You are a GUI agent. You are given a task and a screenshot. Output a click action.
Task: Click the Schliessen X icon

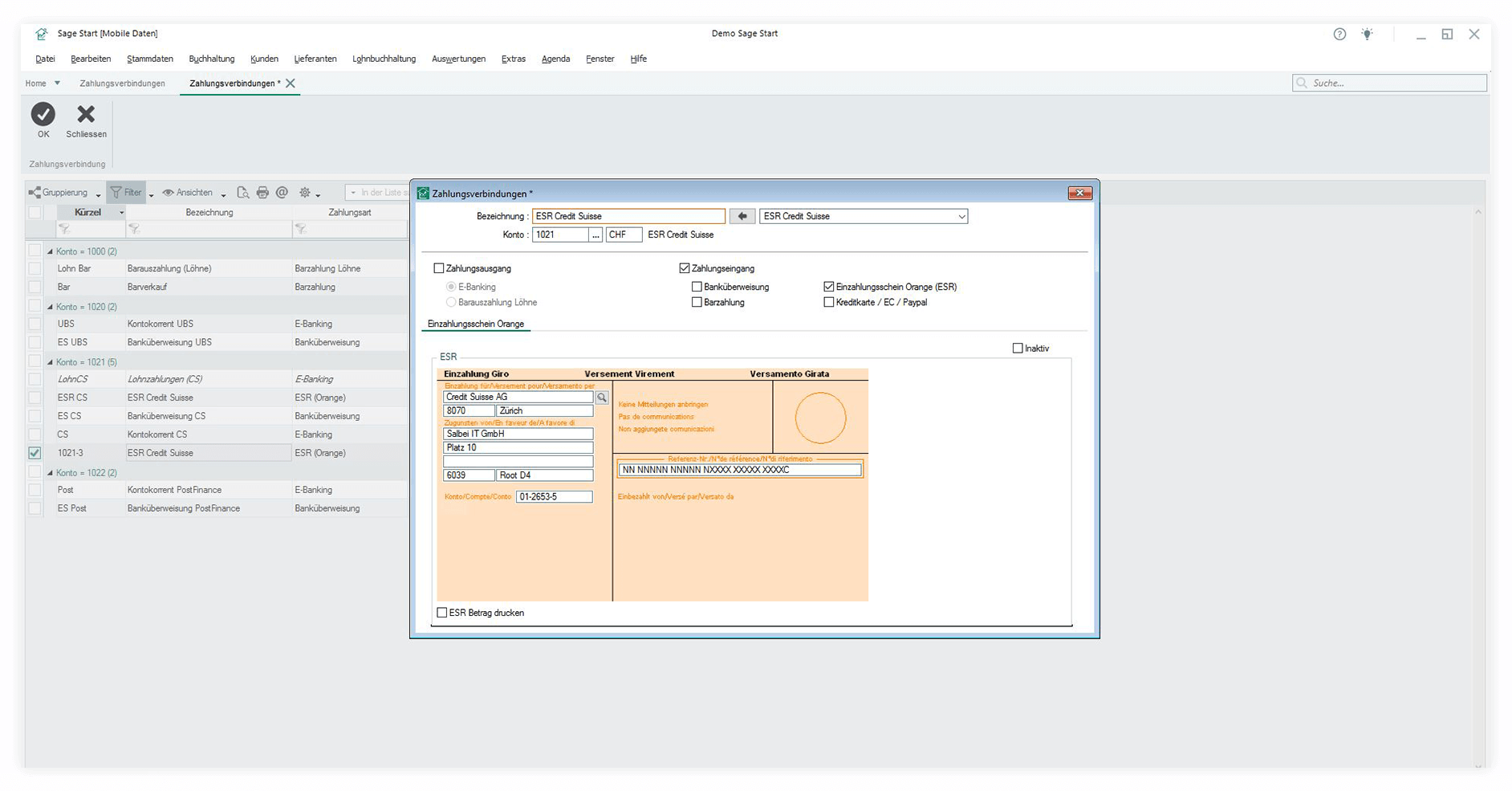point(86,114)
